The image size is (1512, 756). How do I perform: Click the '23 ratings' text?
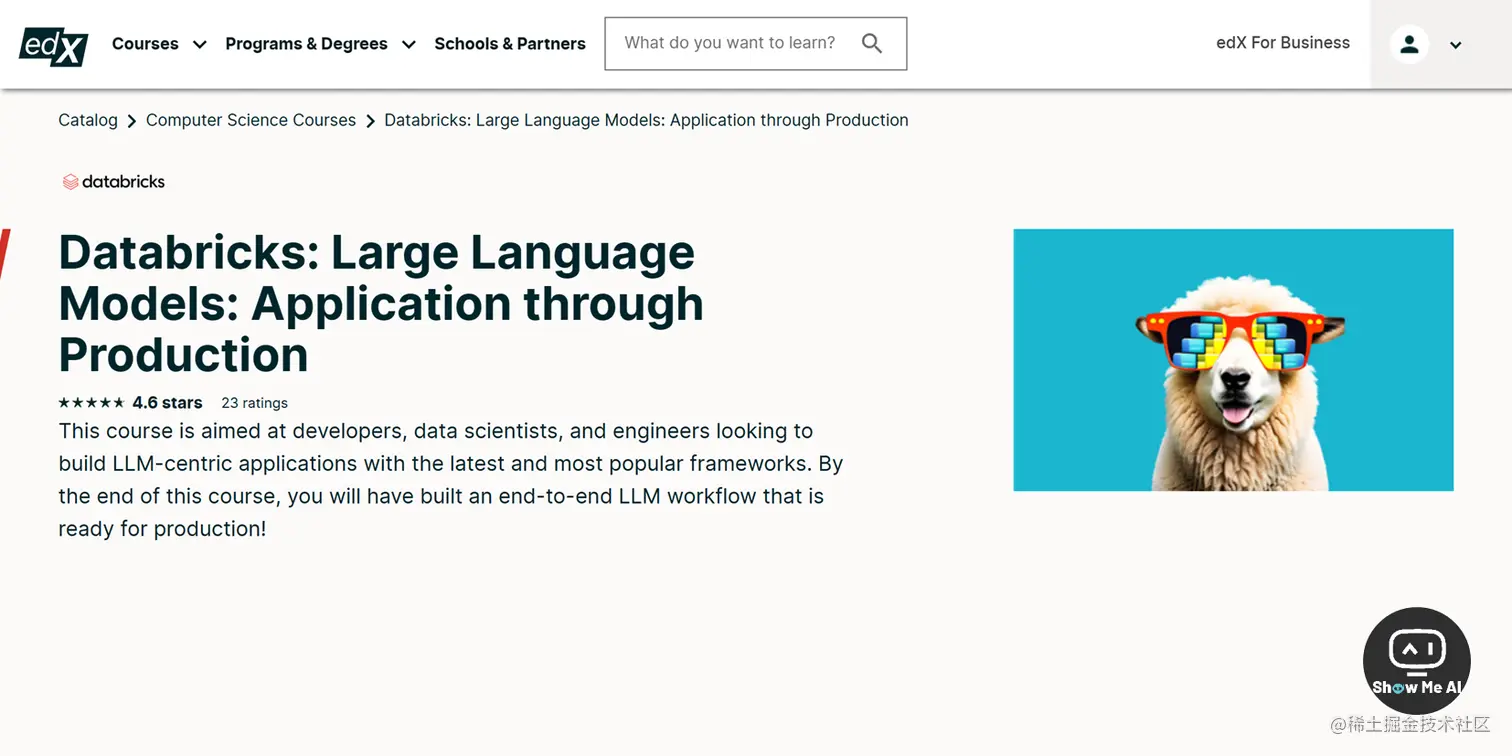(254, 403)
